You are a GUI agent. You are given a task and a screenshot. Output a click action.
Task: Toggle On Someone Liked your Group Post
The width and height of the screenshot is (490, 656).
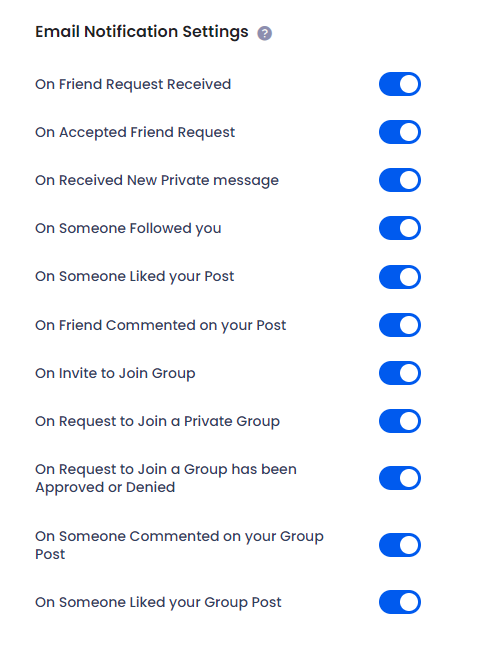(x=400, y=602)
